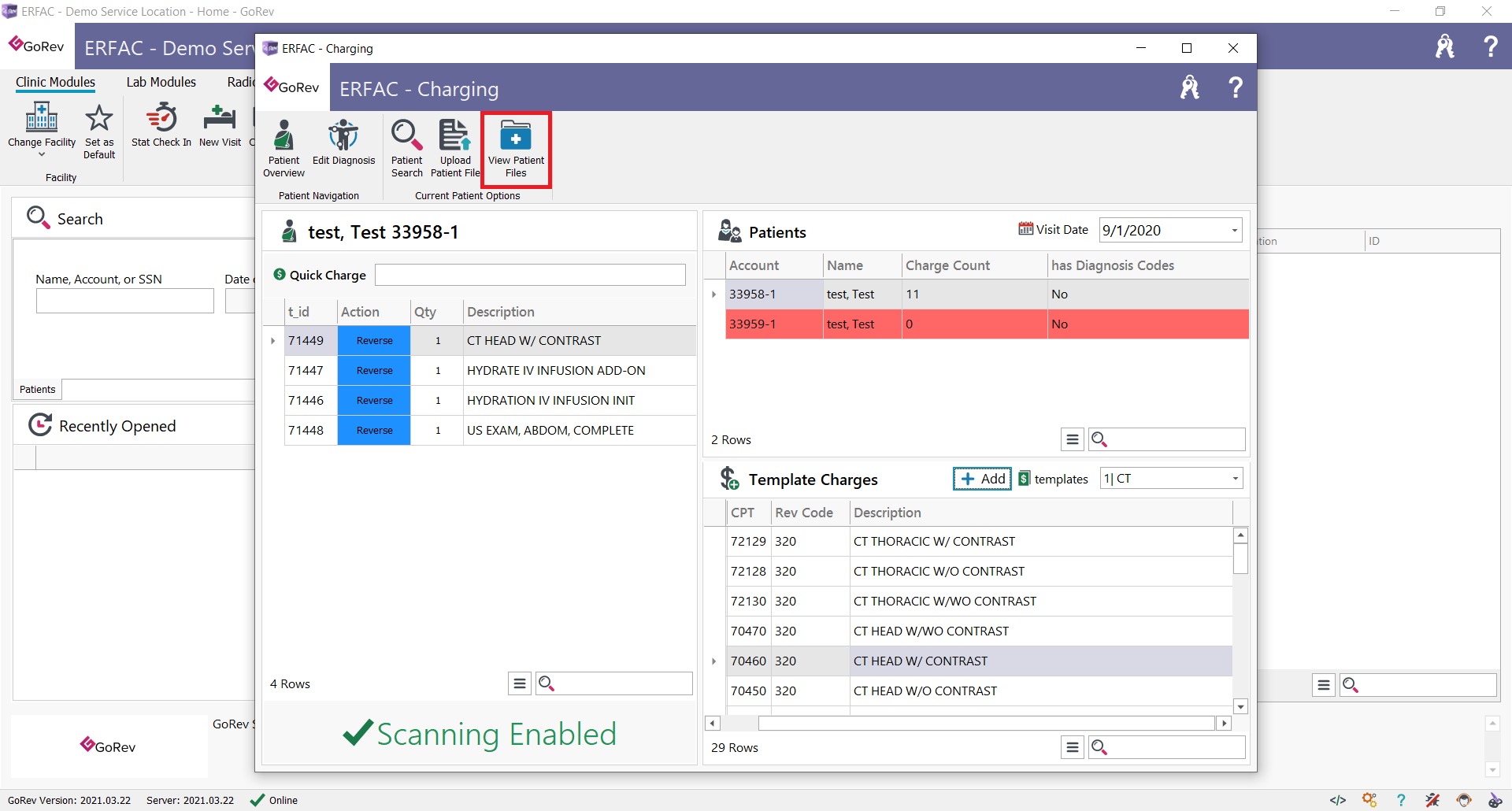Sort Patients by Account column header
Screen dimensions: 1512x811
[774, 266]
